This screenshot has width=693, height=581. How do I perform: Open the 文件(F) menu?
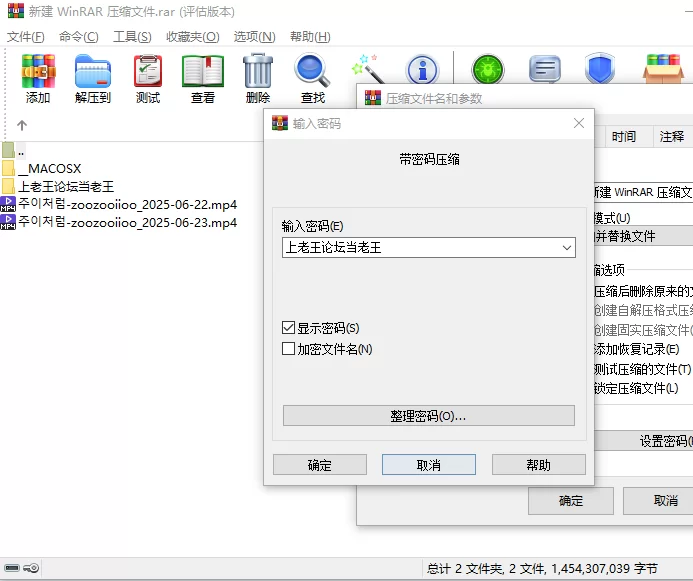(x=26, y=37)
